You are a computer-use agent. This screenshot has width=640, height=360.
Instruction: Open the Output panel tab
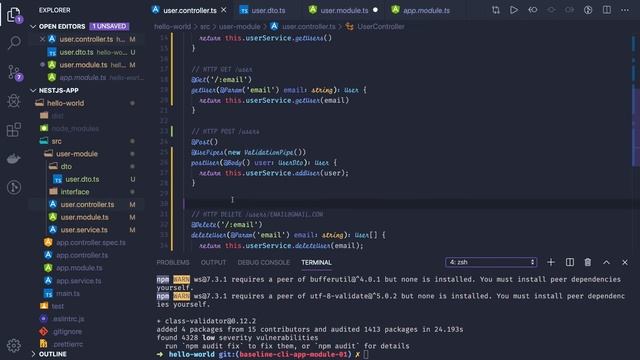click(x=213, y=262)
